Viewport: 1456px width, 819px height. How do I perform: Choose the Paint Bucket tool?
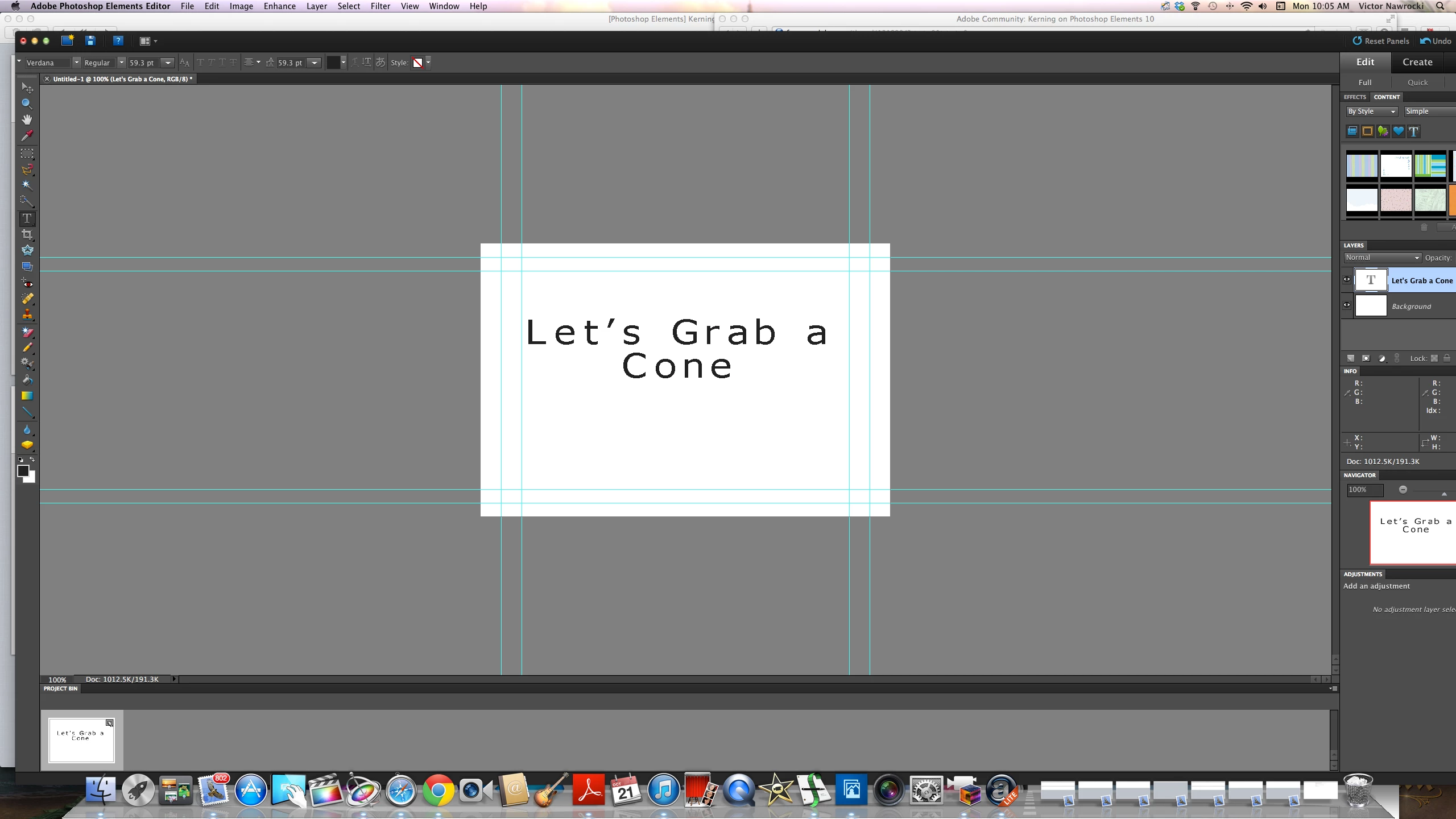27,379
